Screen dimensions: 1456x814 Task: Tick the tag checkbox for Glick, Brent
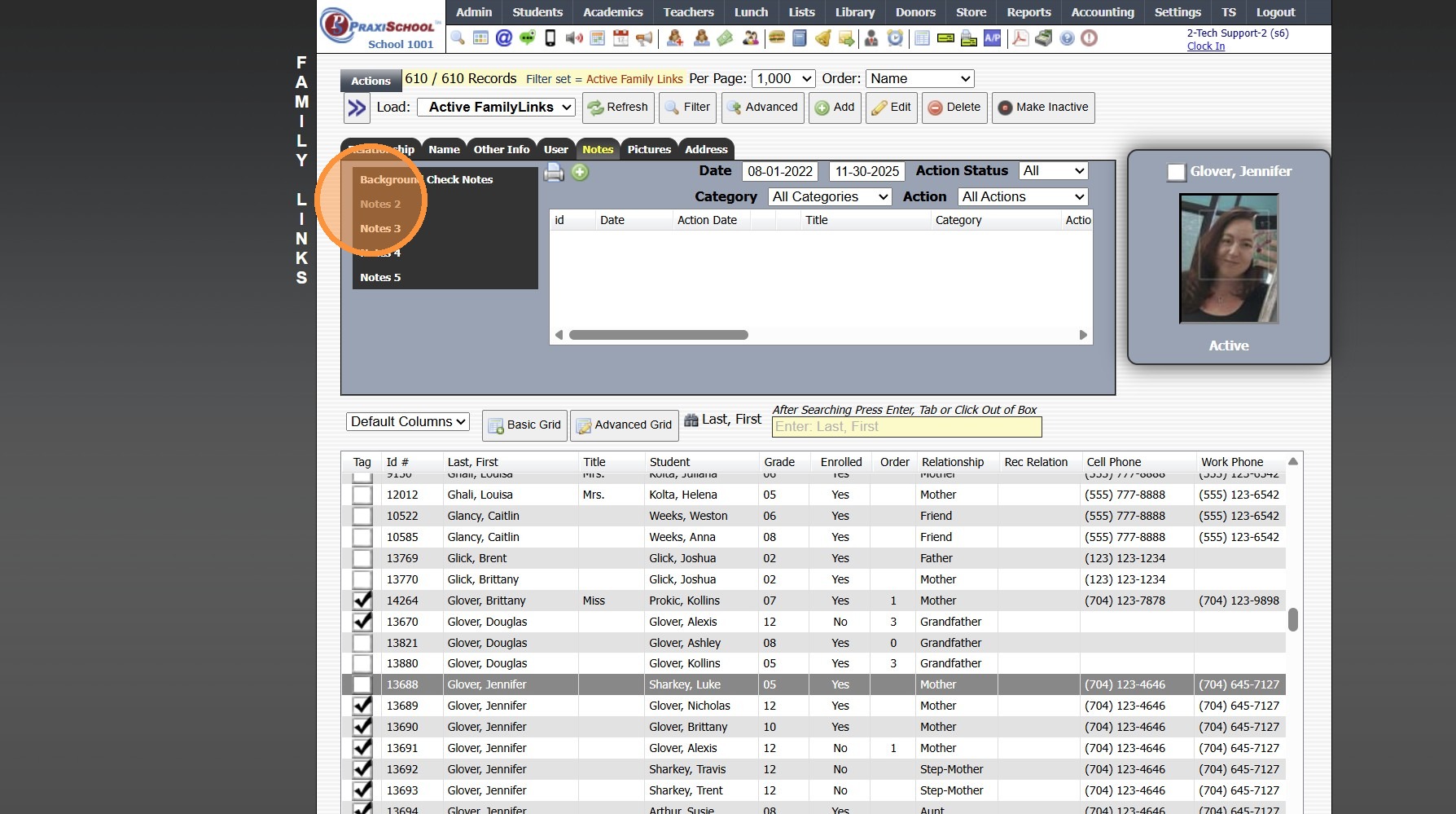point(362,558)
